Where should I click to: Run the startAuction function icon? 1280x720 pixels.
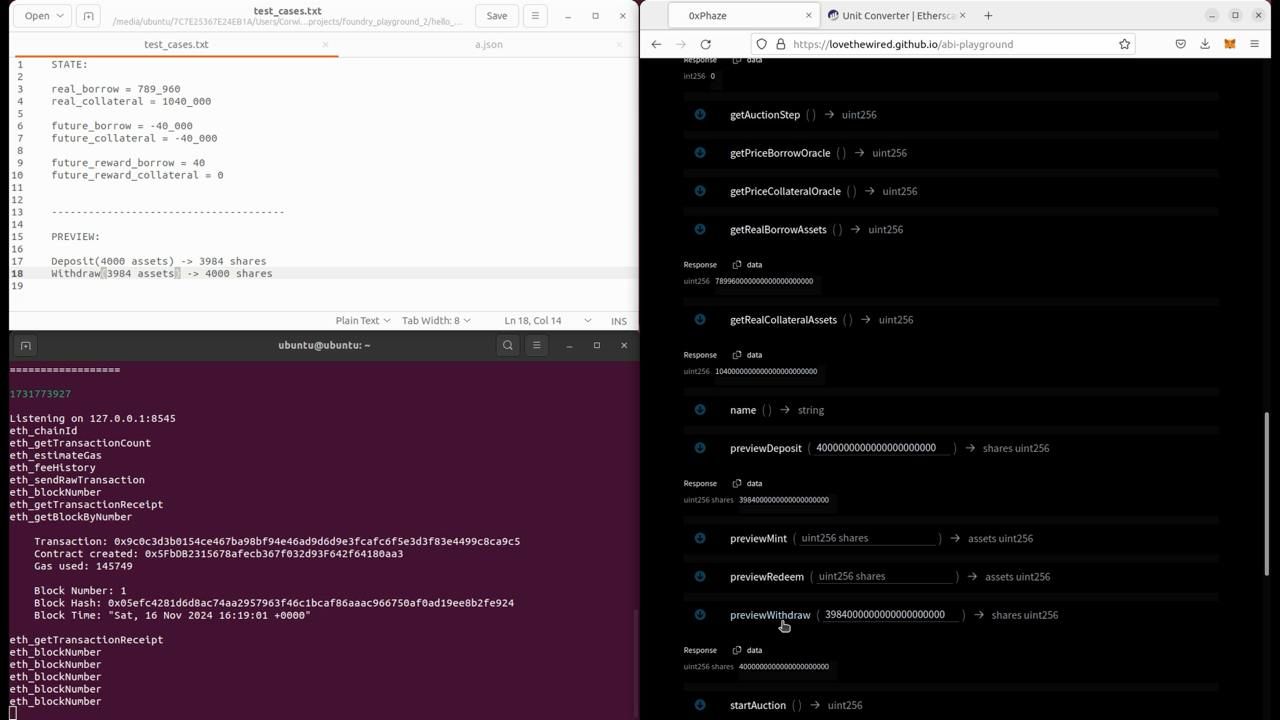(700, 704)
